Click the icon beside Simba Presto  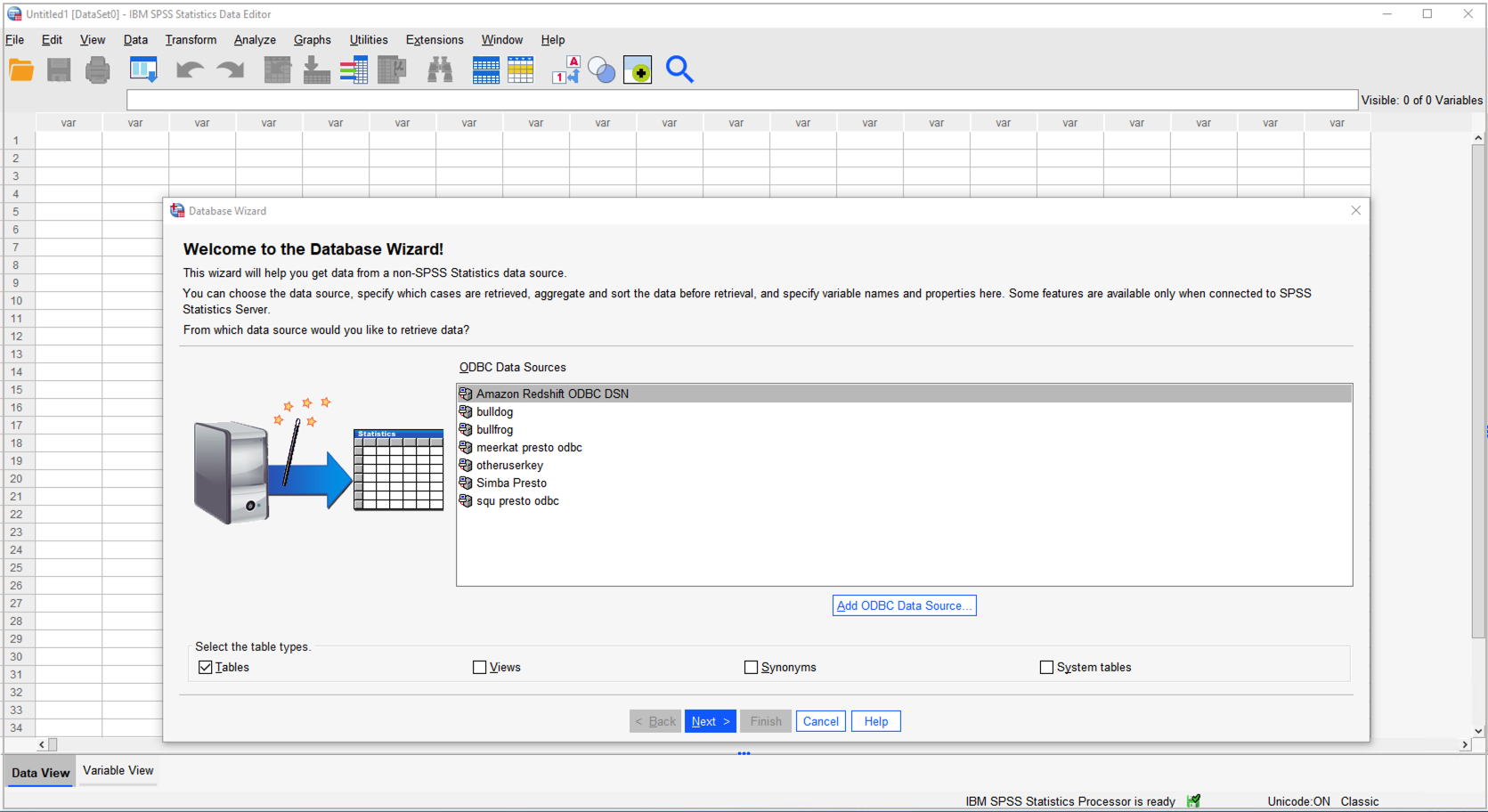pos(466,483)
